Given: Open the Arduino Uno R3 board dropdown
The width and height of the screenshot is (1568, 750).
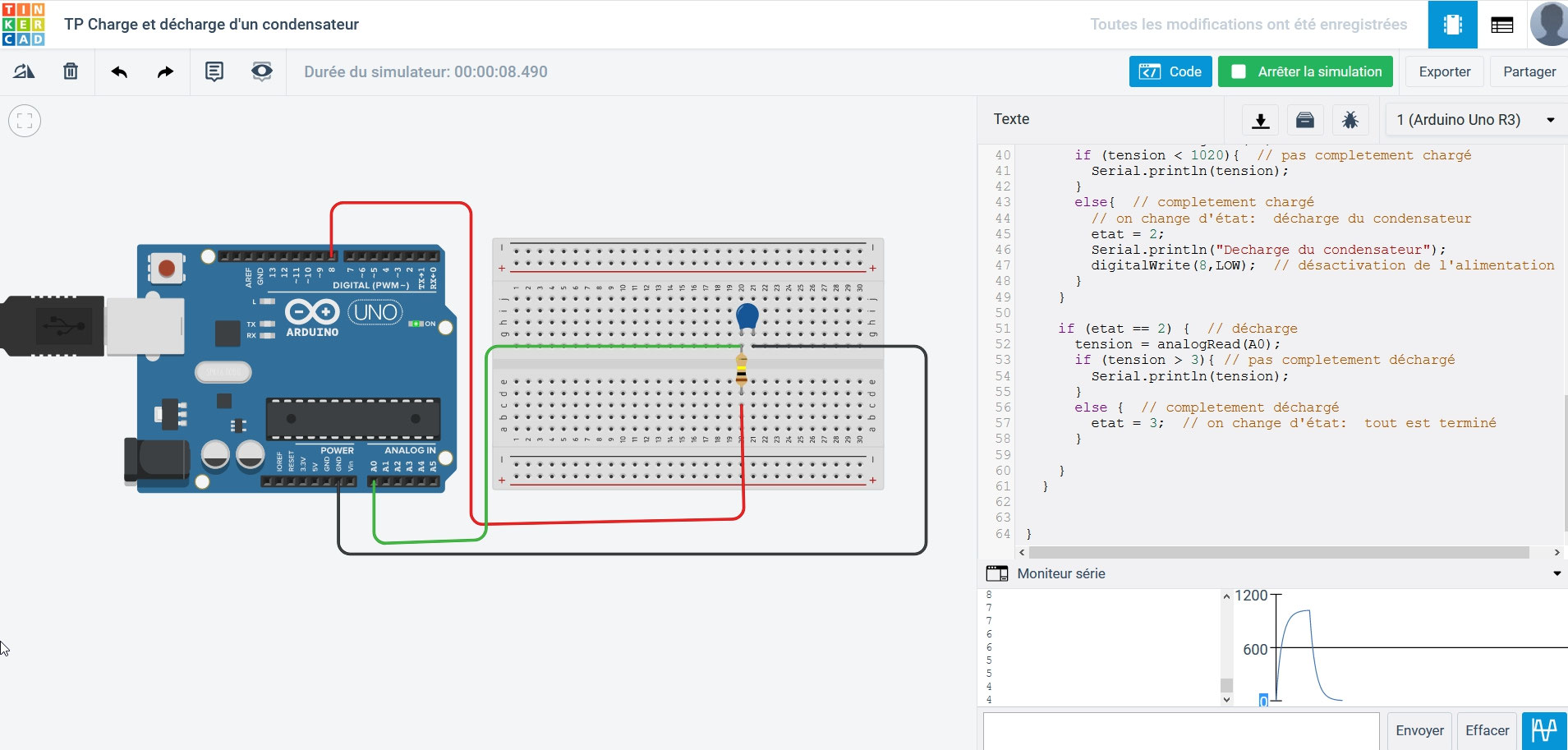Looking at the screenshot, I should [x=1472, y=119].
